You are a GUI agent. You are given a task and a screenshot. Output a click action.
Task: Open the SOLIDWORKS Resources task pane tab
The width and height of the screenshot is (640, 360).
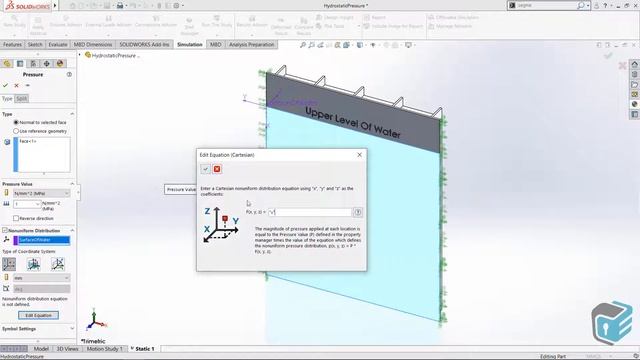tap(634, 64)
